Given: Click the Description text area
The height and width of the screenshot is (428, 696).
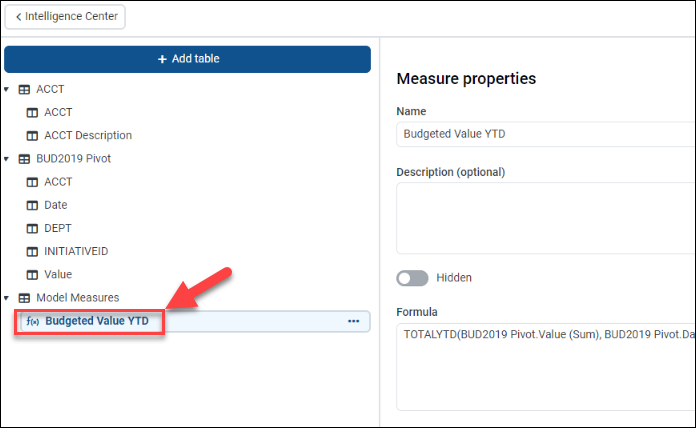Looking at the screenshot, I should 545,217.
